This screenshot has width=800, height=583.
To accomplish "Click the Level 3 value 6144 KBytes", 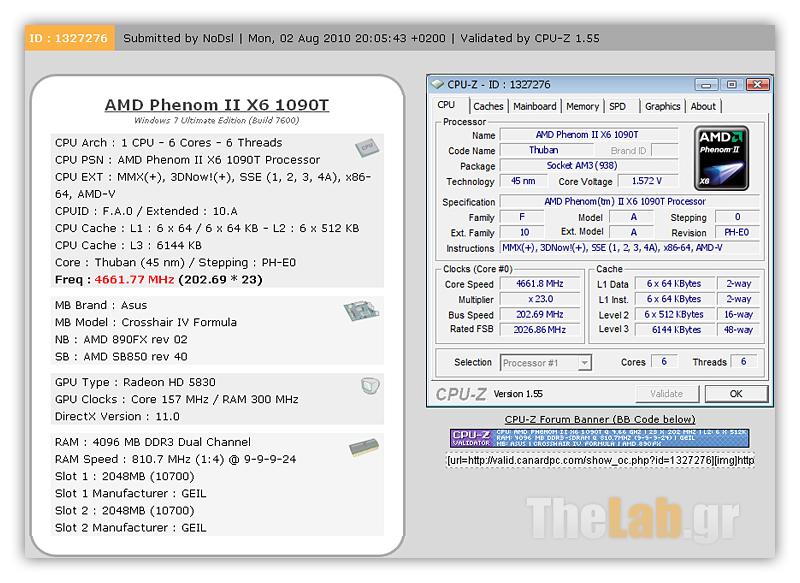I will (x=674, y=329).
